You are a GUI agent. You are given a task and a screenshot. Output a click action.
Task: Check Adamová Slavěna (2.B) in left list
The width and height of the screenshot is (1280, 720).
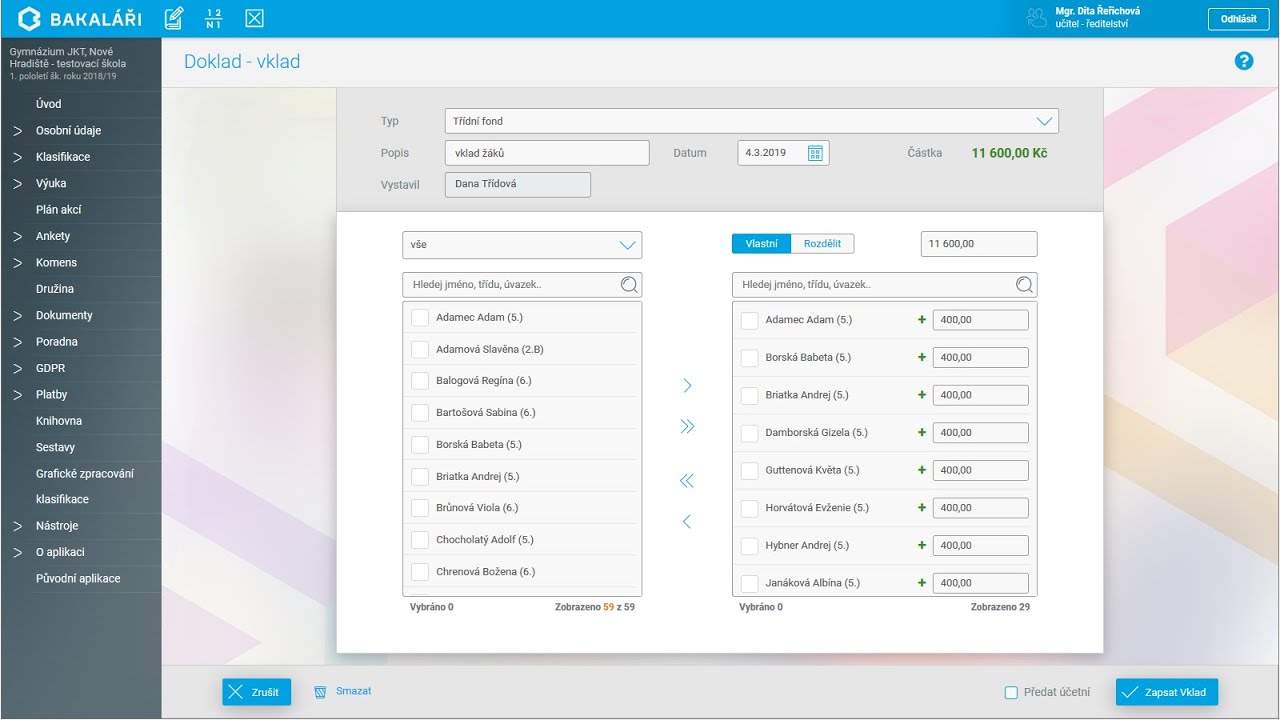point(420,349)
